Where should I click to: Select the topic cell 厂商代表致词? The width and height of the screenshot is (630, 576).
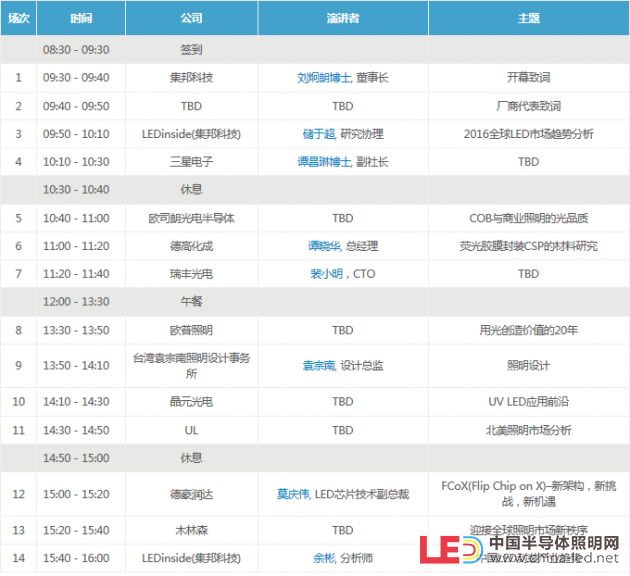pos(529,106)
